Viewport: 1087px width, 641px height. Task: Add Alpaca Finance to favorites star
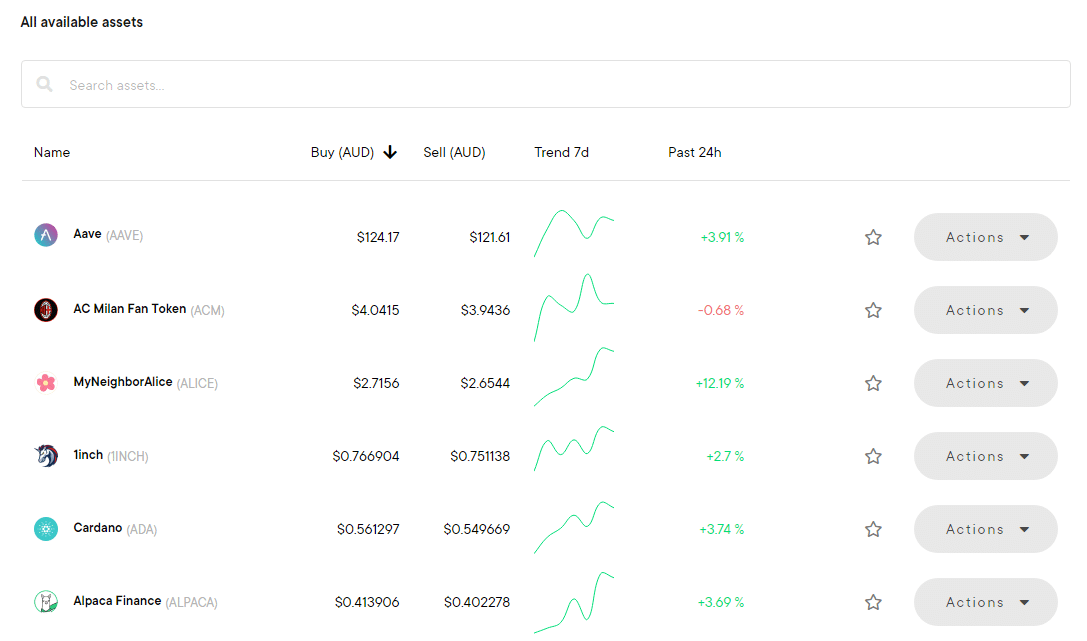[x=873, y=602]
